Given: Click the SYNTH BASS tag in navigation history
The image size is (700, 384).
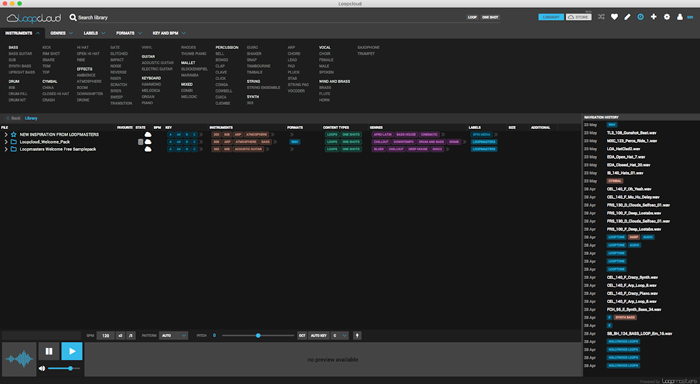Looking at the screenshot, I should pyautogui.click(x=625, y=317).
